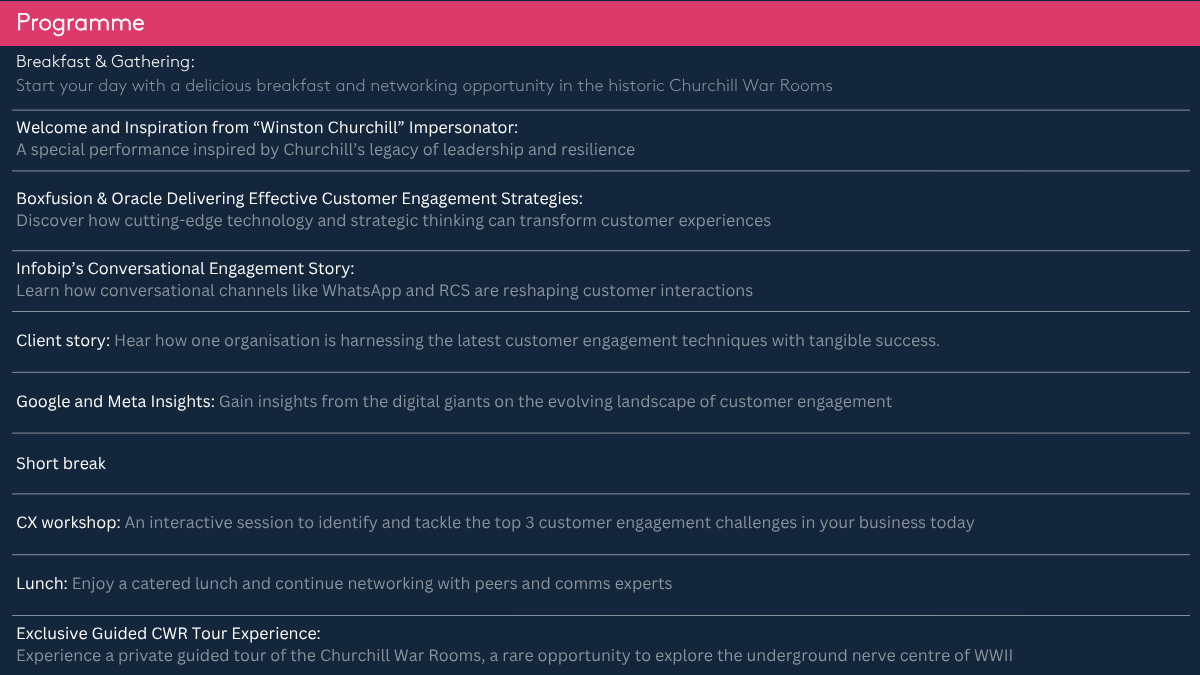The image size is (1200, 675).
Task: Click the Client story description about tangible success
Action: click(526, 341)
